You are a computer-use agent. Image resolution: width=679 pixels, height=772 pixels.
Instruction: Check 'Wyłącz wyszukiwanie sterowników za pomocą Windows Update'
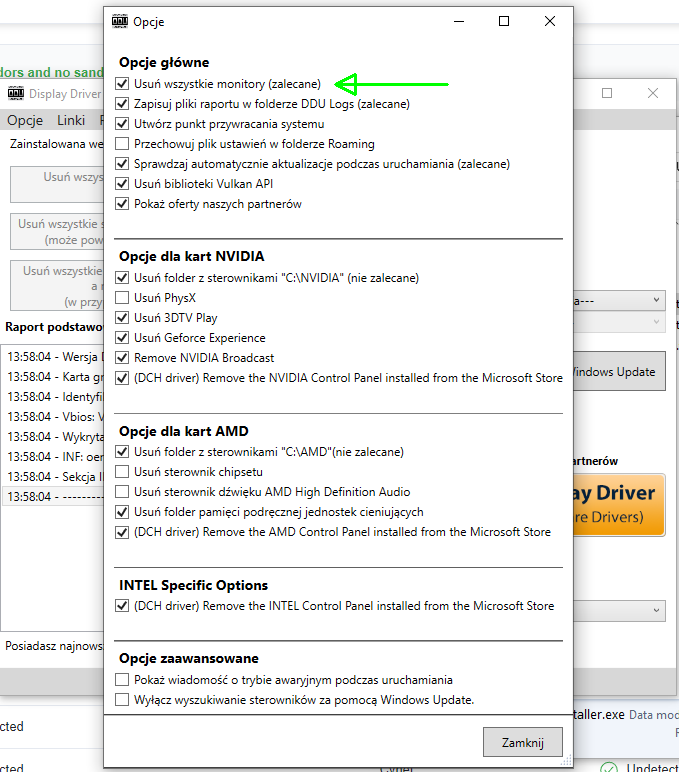122,700
